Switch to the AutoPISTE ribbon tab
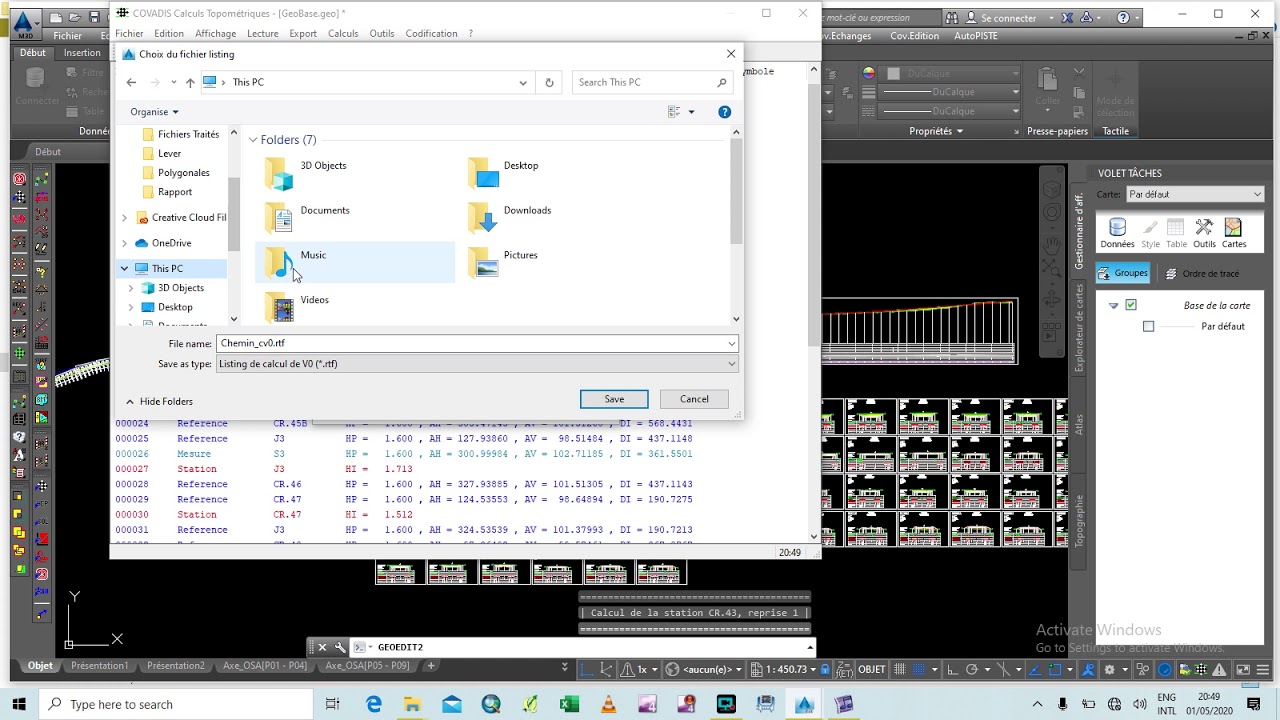 [976, 36]
